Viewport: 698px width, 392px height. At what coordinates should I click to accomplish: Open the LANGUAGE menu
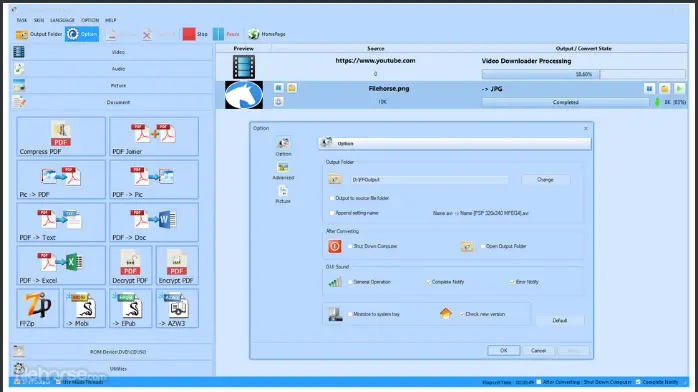point(62,20)
